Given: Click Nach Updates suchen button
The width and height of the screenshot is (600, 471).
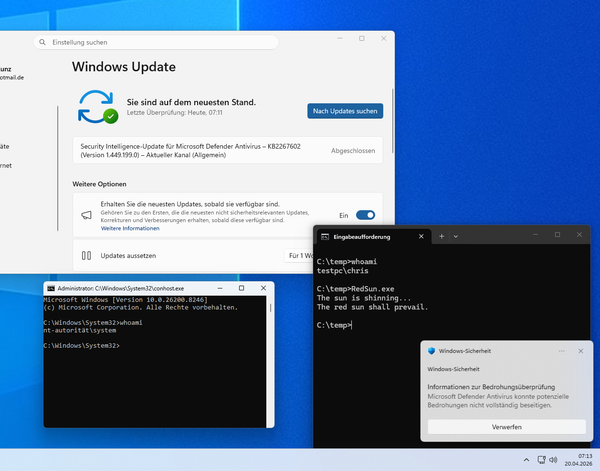Looking at the screenshot, I should click(345, 111).
